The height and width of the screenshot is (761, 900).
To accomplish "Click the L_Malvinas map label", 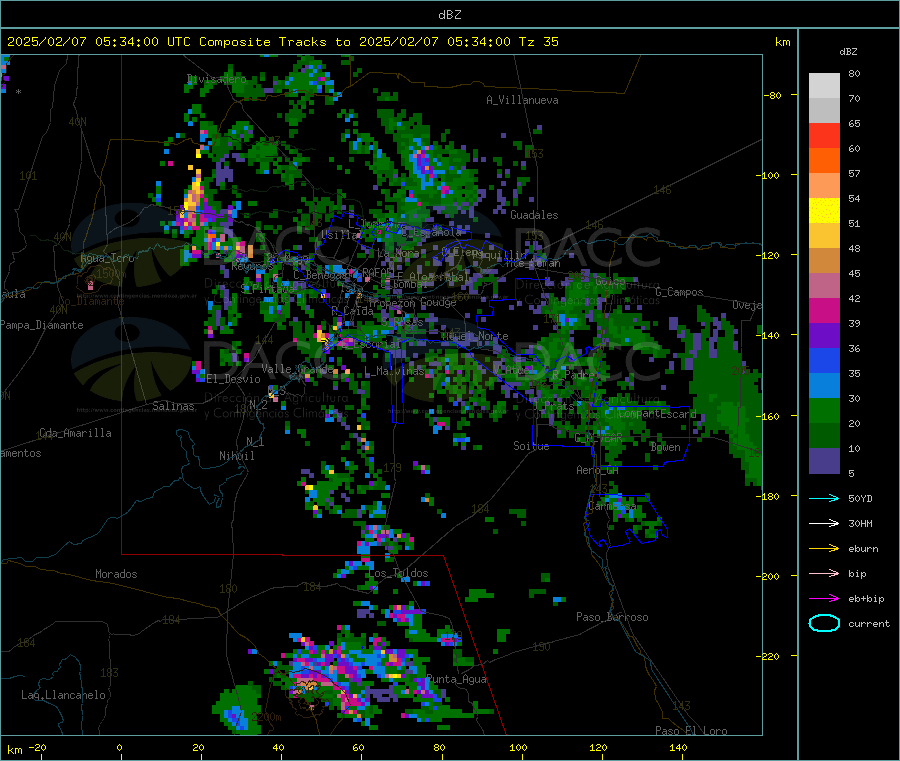I will click(394, 371).
